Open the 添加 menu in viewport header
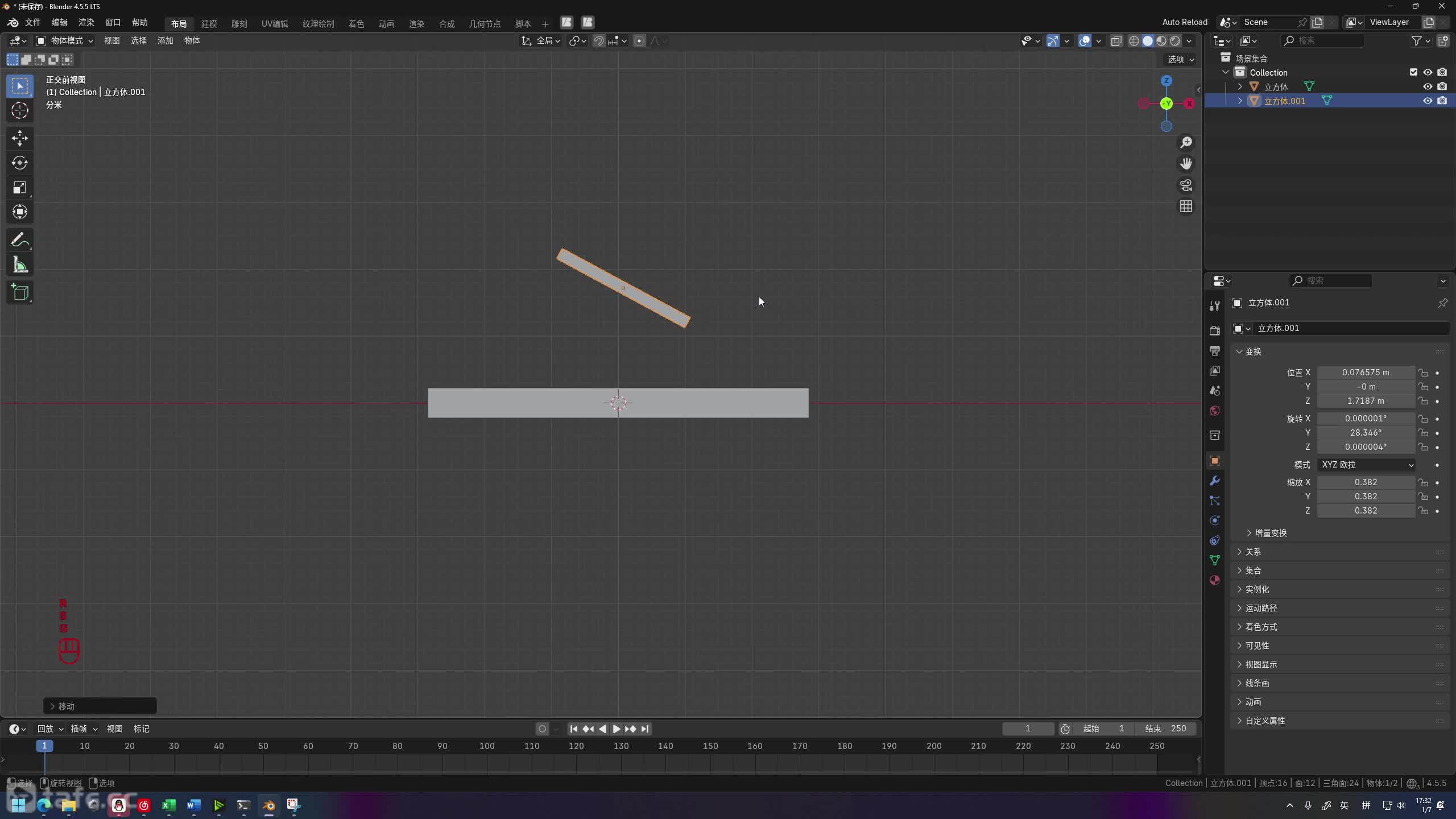This screenshot has width=1456, height=819. (x=165, y=40)
